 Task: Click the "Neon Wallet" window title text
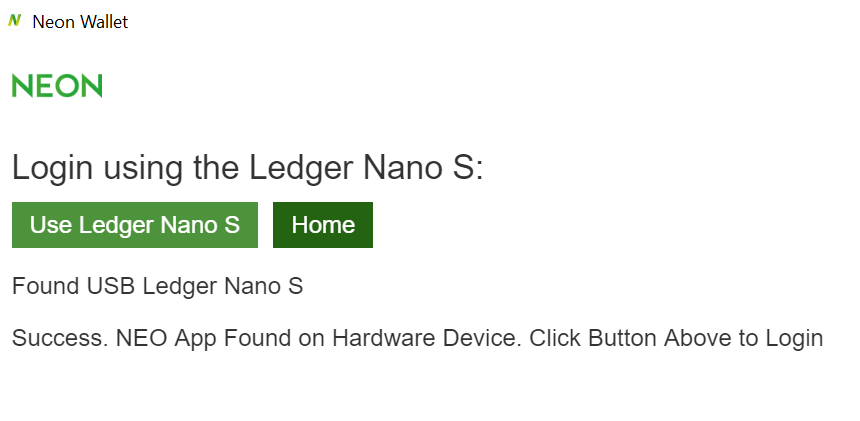pyautogui.click(x=80, y=22)
